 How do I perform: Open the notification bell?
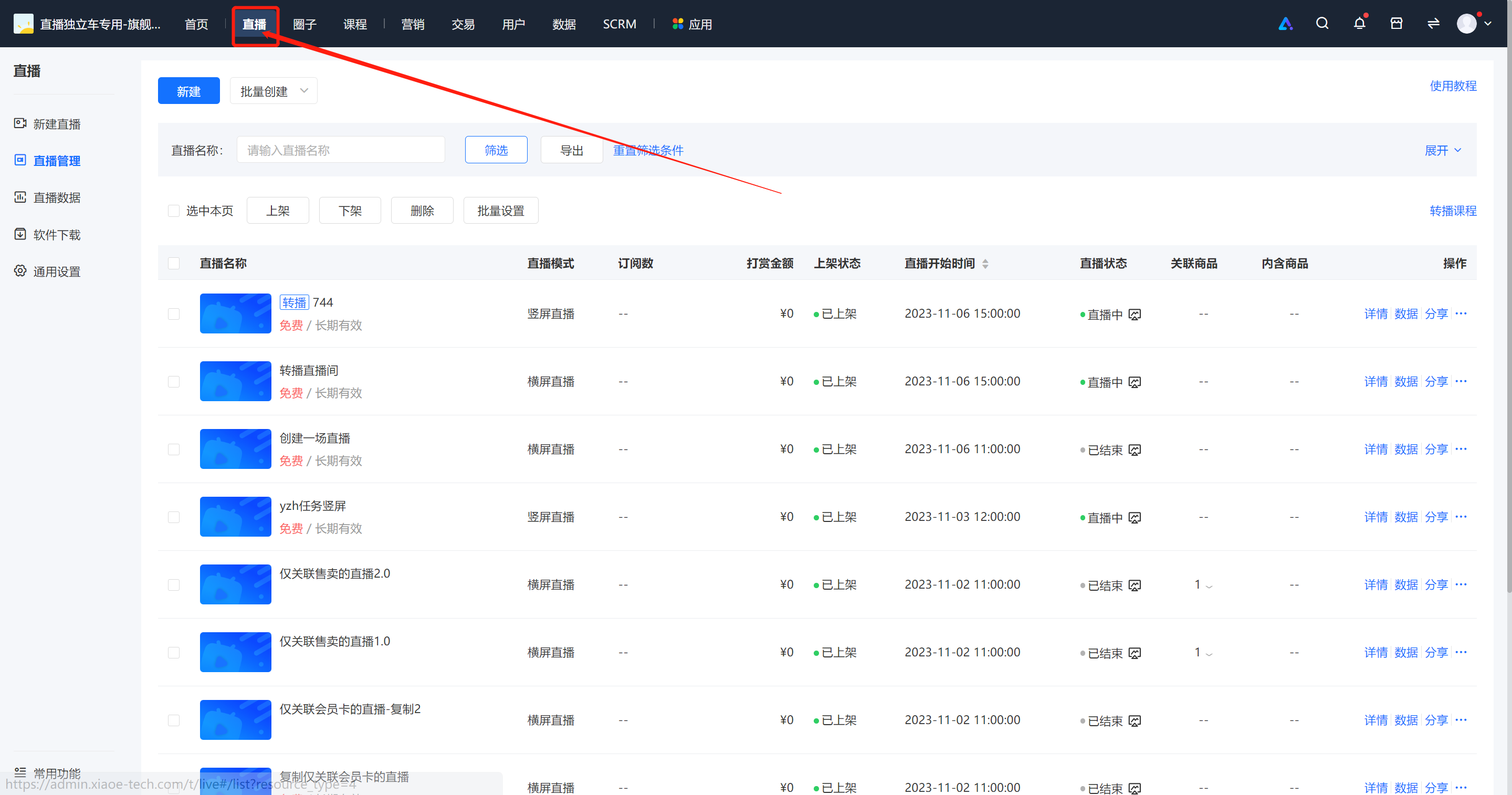coord(1359,24)
